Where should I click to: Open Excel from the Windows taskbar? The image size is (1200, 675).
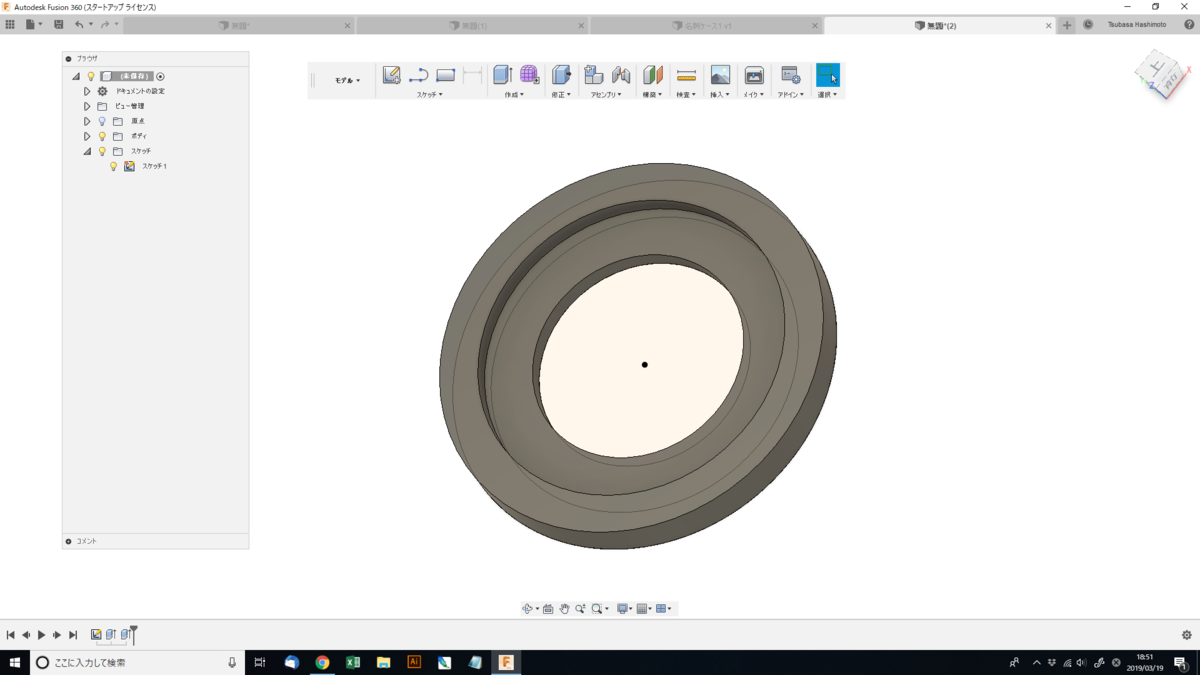pos(353,662)
